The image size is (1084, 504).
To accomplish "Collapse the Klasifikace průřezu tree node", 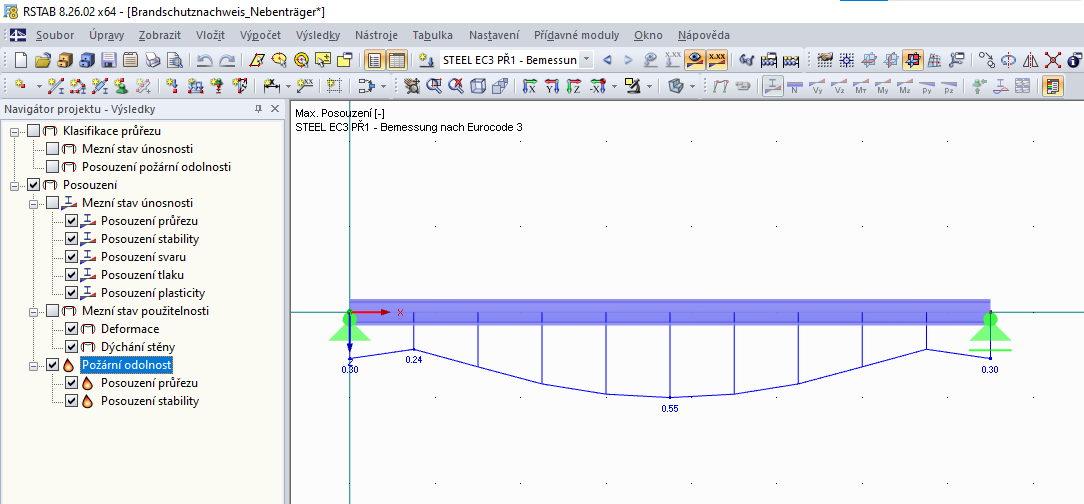I will click(15, 131).
